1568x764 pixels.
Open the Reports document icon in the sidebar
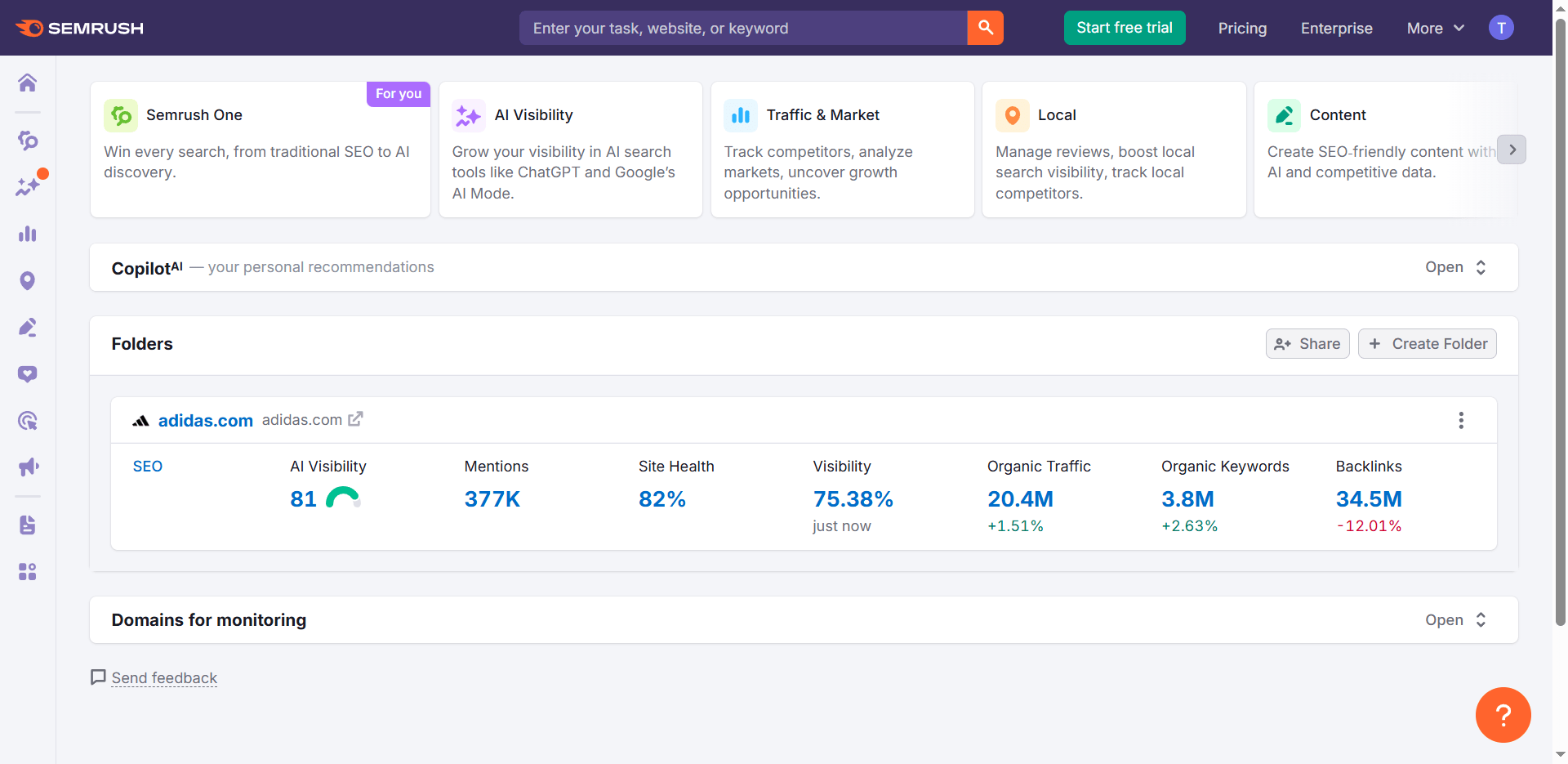click(x=27, y=525)
